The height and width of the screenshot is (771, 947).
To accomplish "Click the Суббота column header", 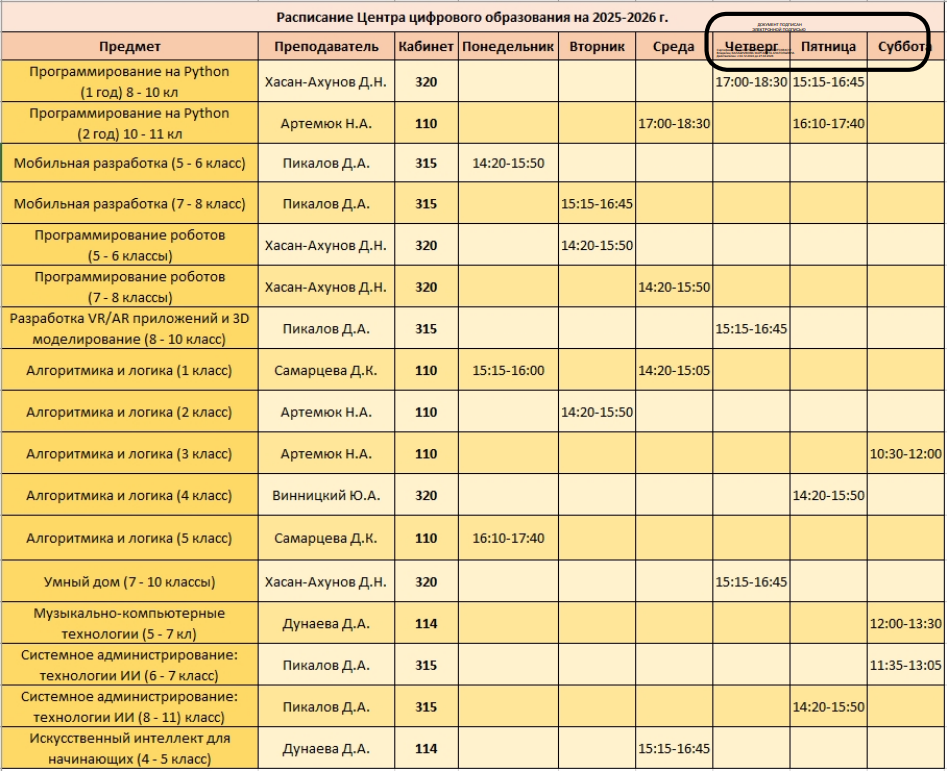I will point(903,45).
